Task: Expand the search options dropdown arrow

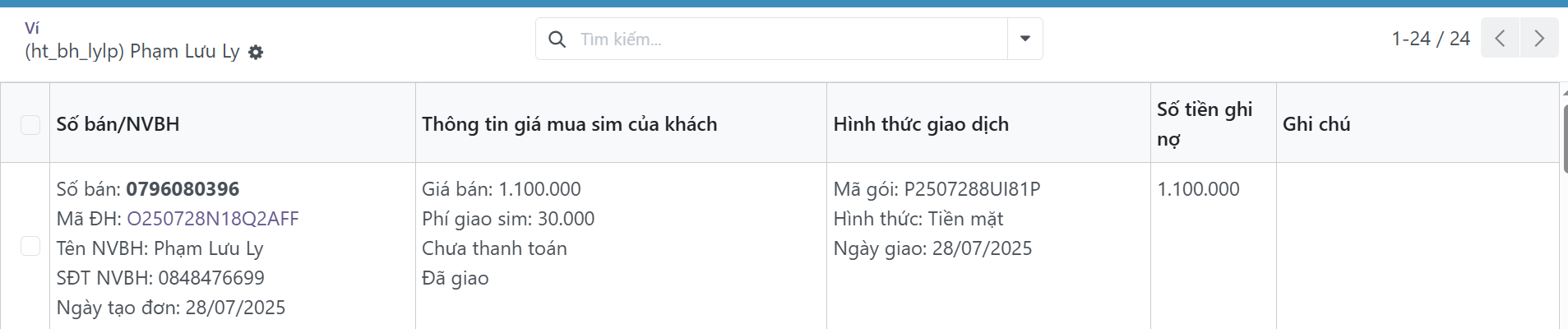Action: coord(1025,39)
